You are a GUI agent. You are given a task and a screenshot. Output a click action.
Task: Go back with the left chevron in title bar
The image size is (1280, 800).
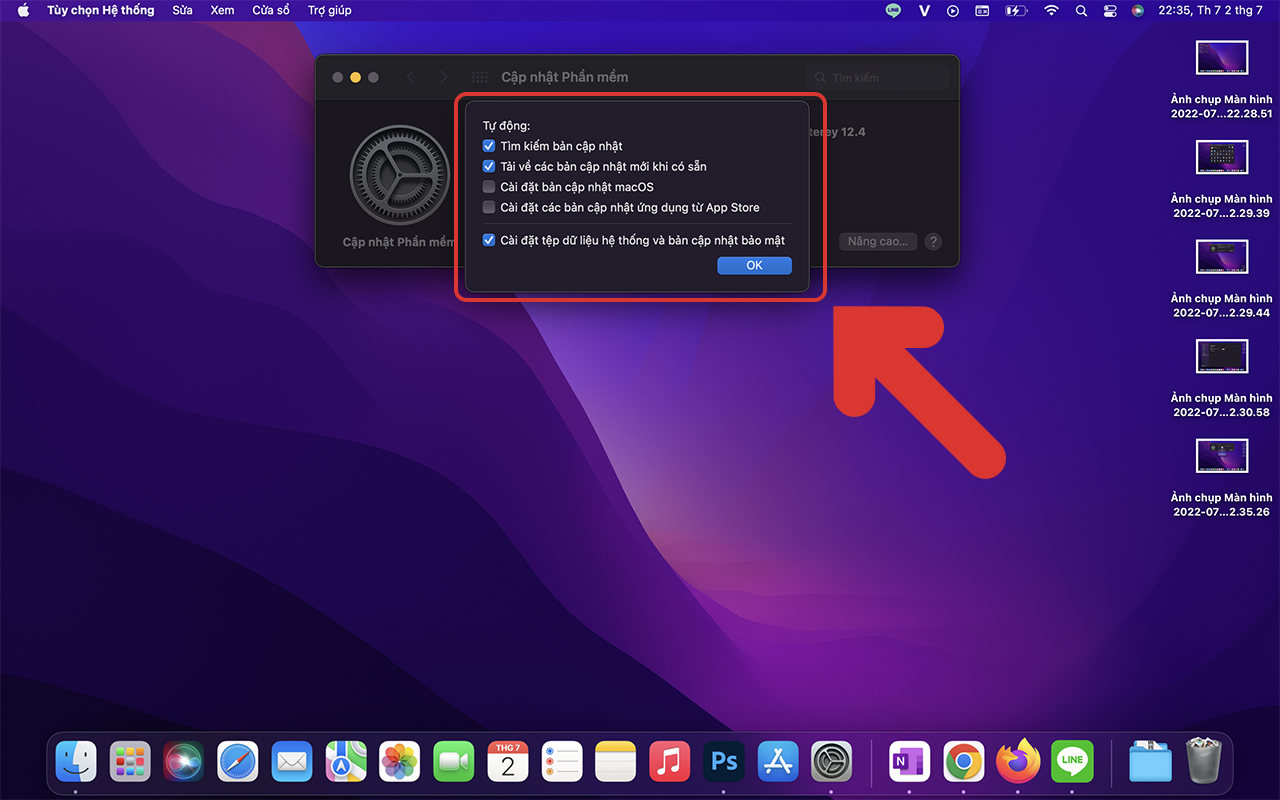point(410,77)
